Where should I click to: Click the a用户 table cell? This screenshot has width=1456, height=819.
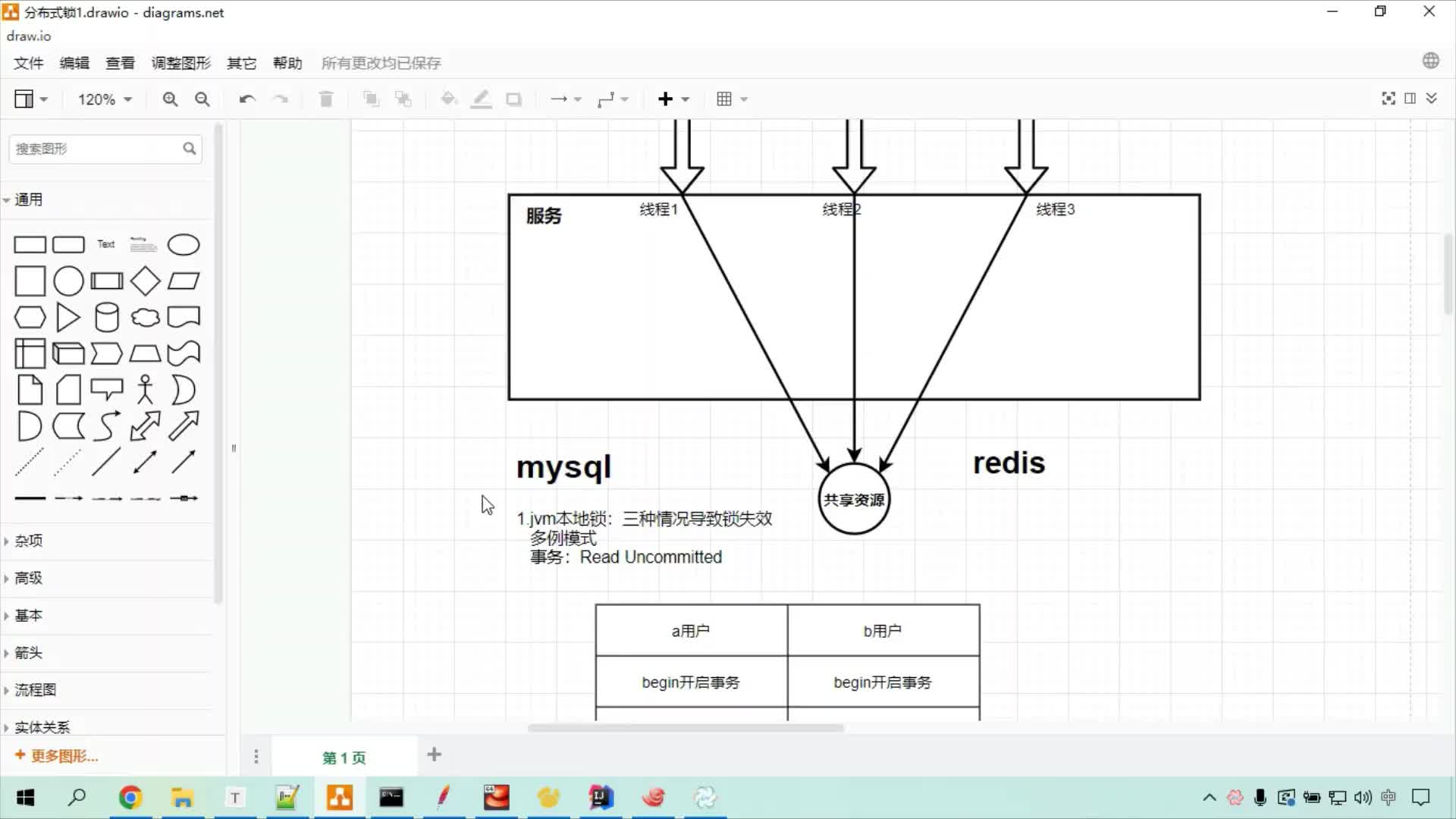point(691,631)
